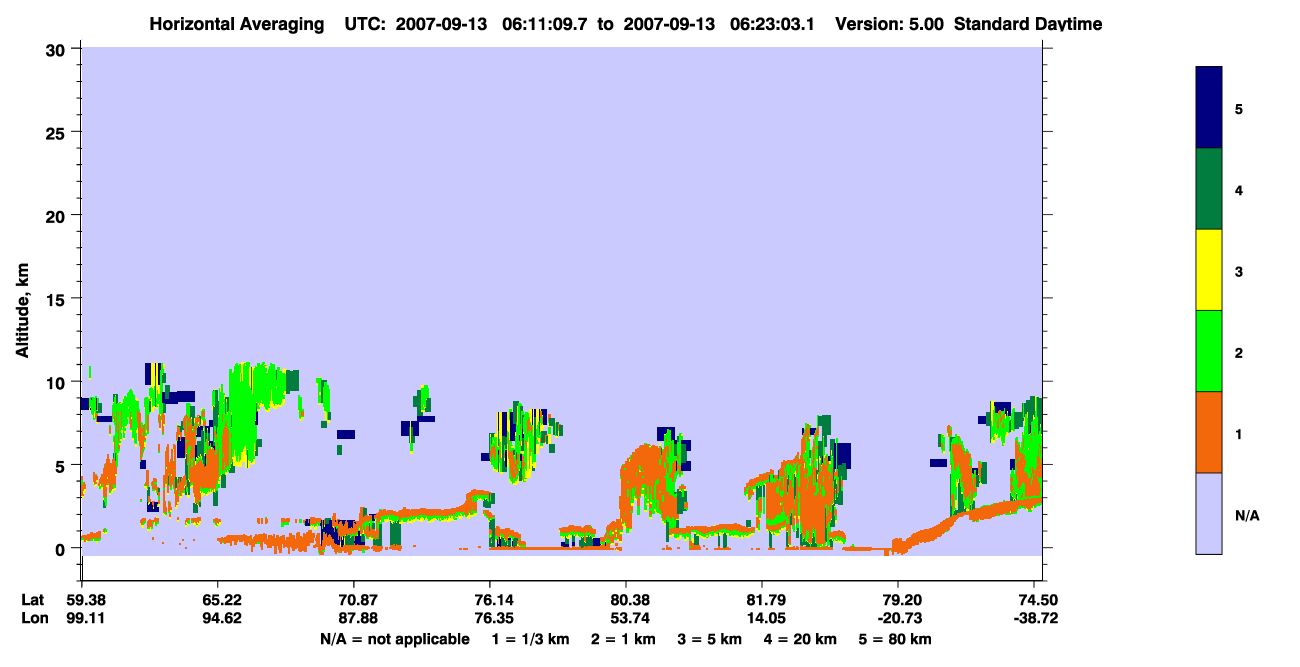Click the altitude tick label 10
The height and width of the screenshot is (667, 1300).
(x=58, y=382)
